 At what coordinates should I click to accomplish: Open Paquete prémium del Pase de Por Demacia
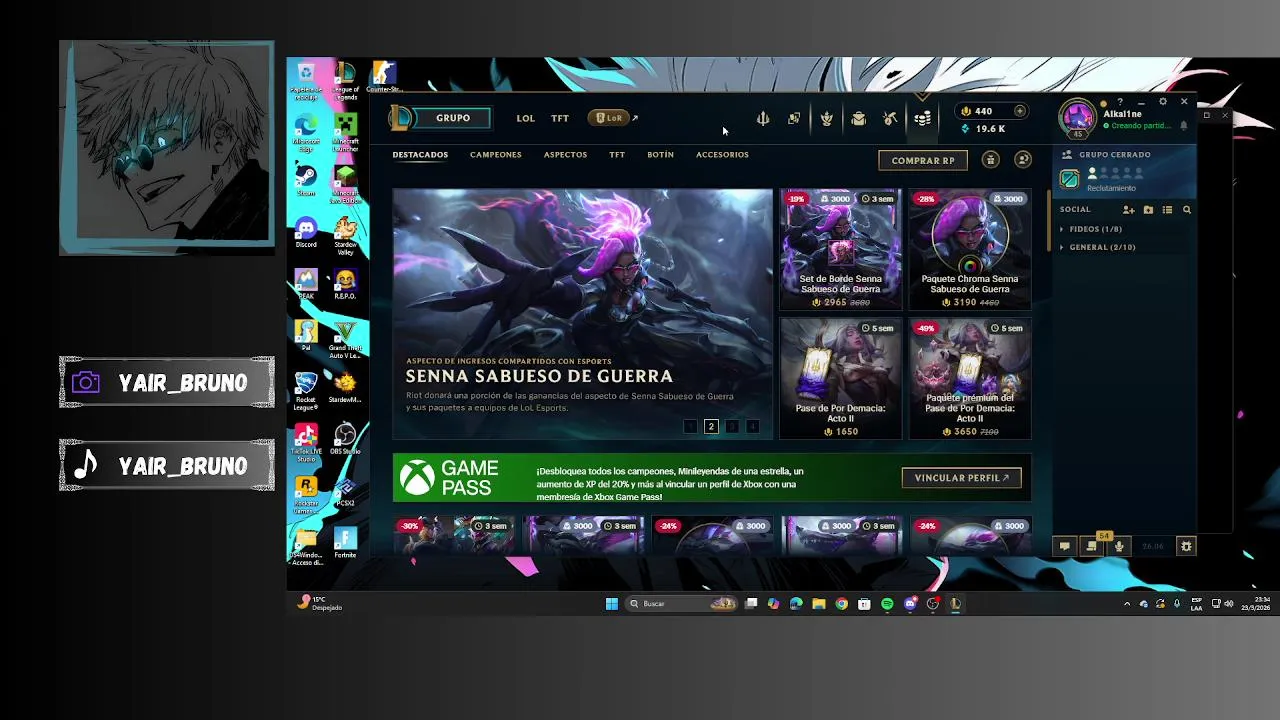click(x=969, y=379)
